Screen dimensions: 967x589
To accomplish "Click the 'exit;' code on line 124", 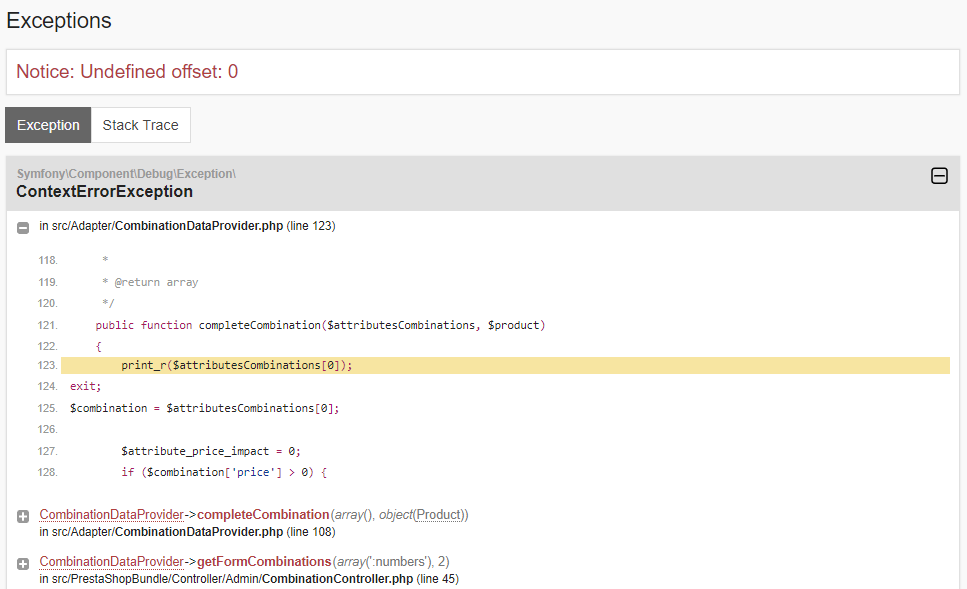I will point(85,386).
